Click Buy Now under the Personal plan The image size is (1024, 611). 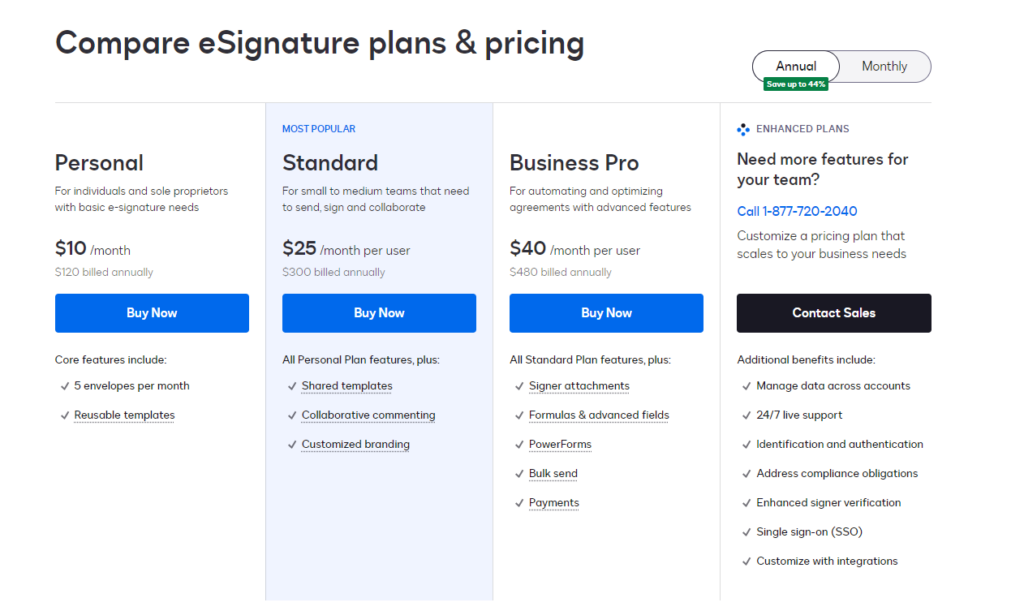(151, 313)
